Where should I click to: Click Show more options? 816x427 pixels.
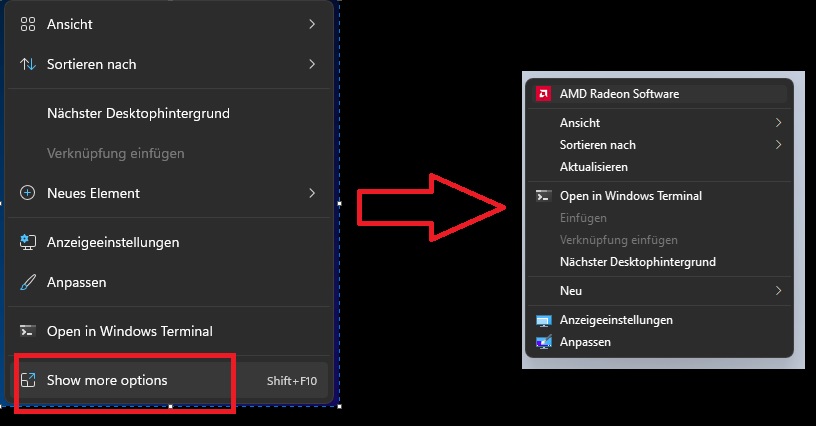click(x=169, y=380)
